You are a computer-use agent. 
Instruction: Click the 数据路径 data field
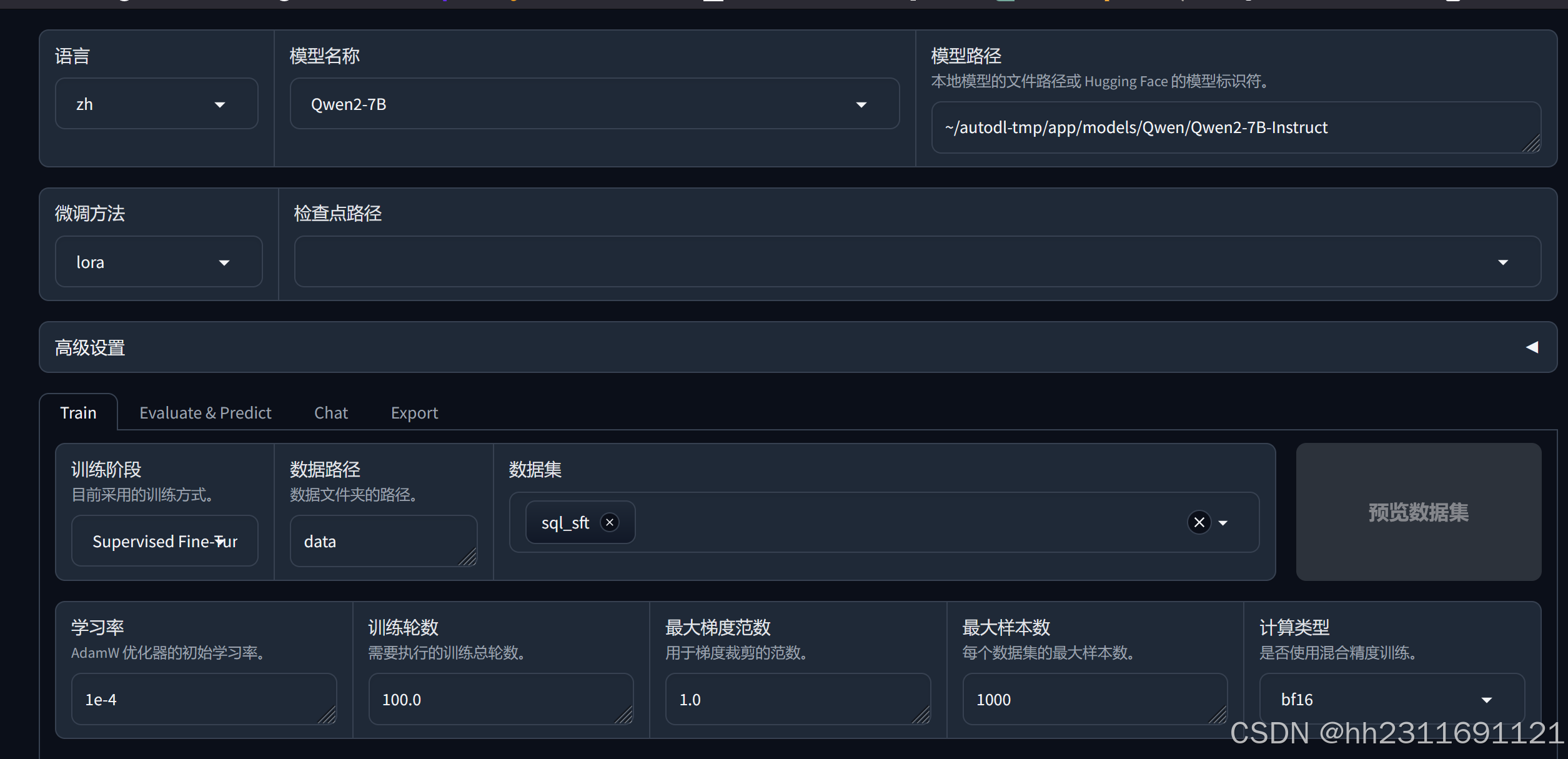[x=384, y=541]
